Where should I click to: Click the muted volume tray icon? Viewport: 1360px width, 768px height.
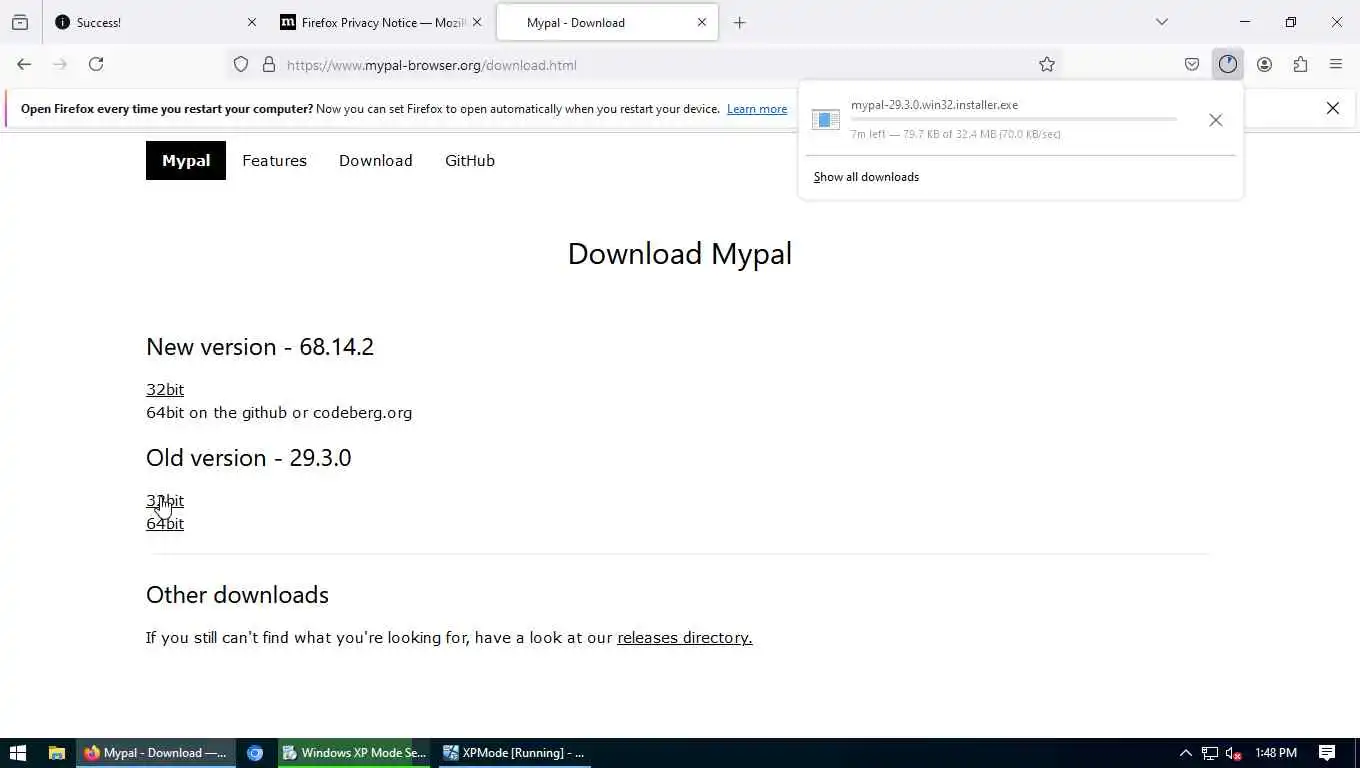point(1234,753)
